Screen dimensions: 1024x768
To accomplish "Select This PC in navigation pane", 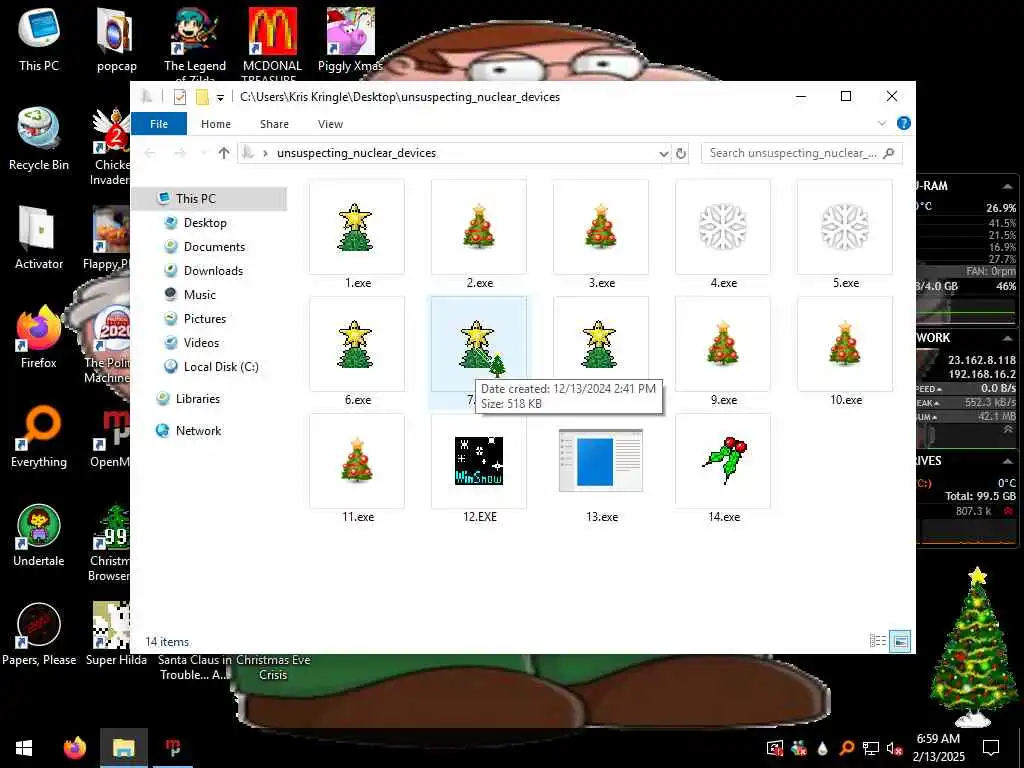I will 209,199.
